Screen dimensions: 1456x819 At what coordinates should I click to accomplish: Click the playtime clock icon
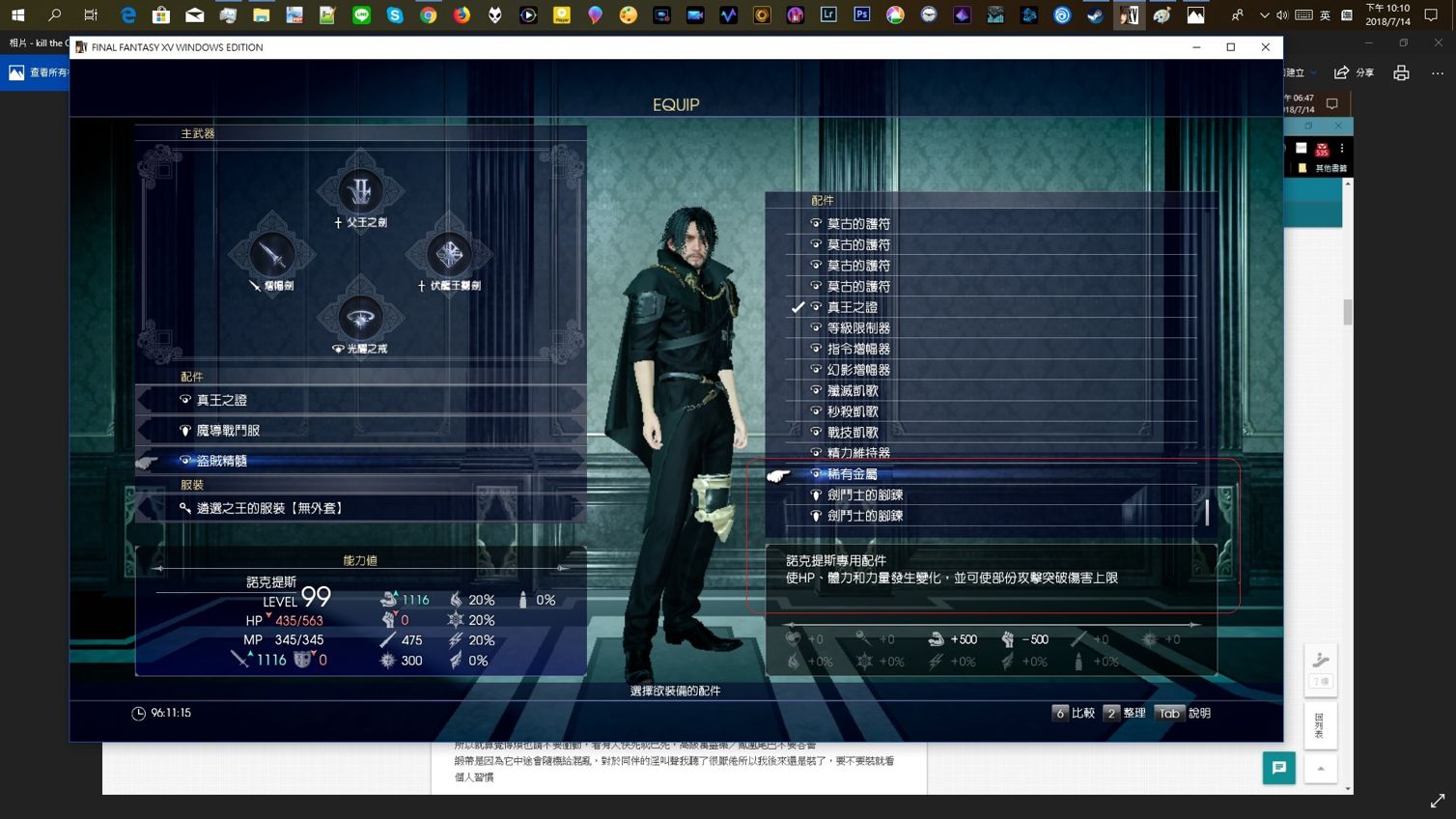[138, 714]
